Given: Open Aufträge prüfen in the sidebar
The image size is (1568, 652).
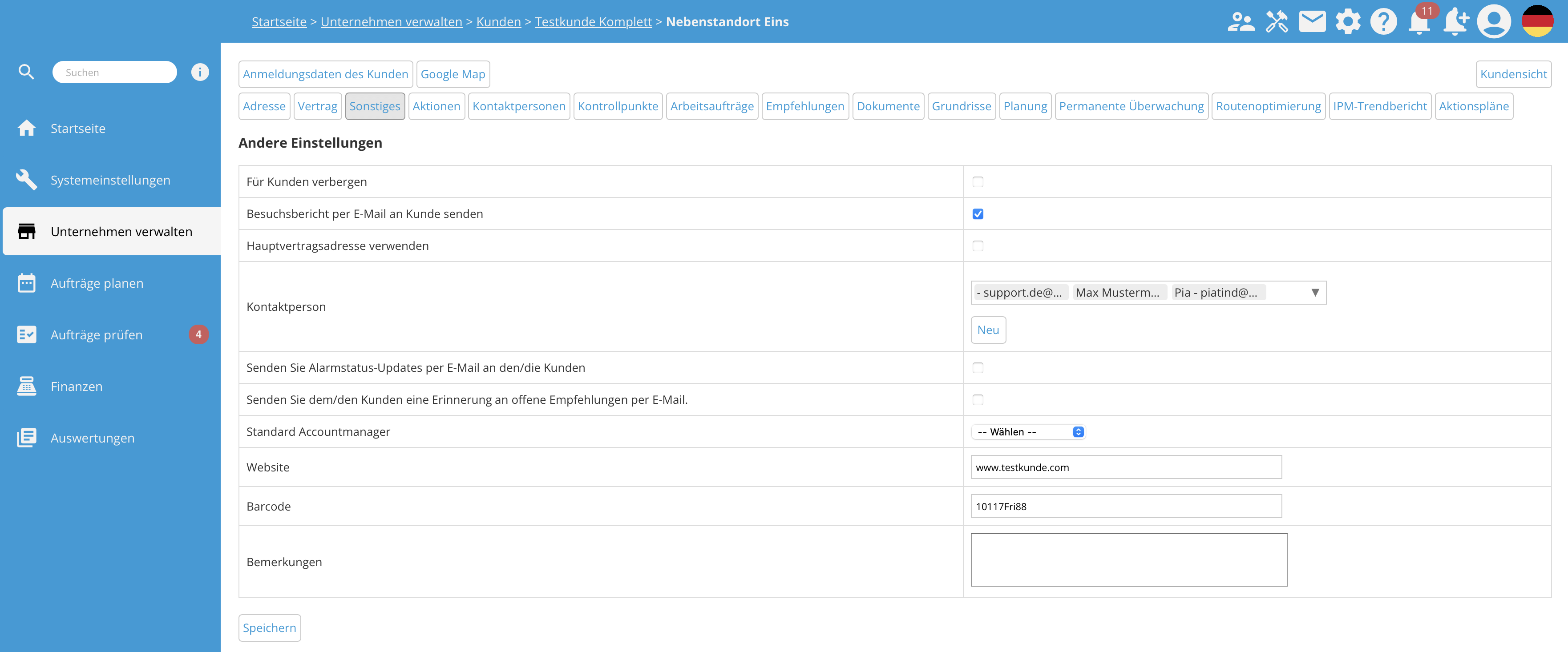Looking at the screenshot, I should click(96, 335).
